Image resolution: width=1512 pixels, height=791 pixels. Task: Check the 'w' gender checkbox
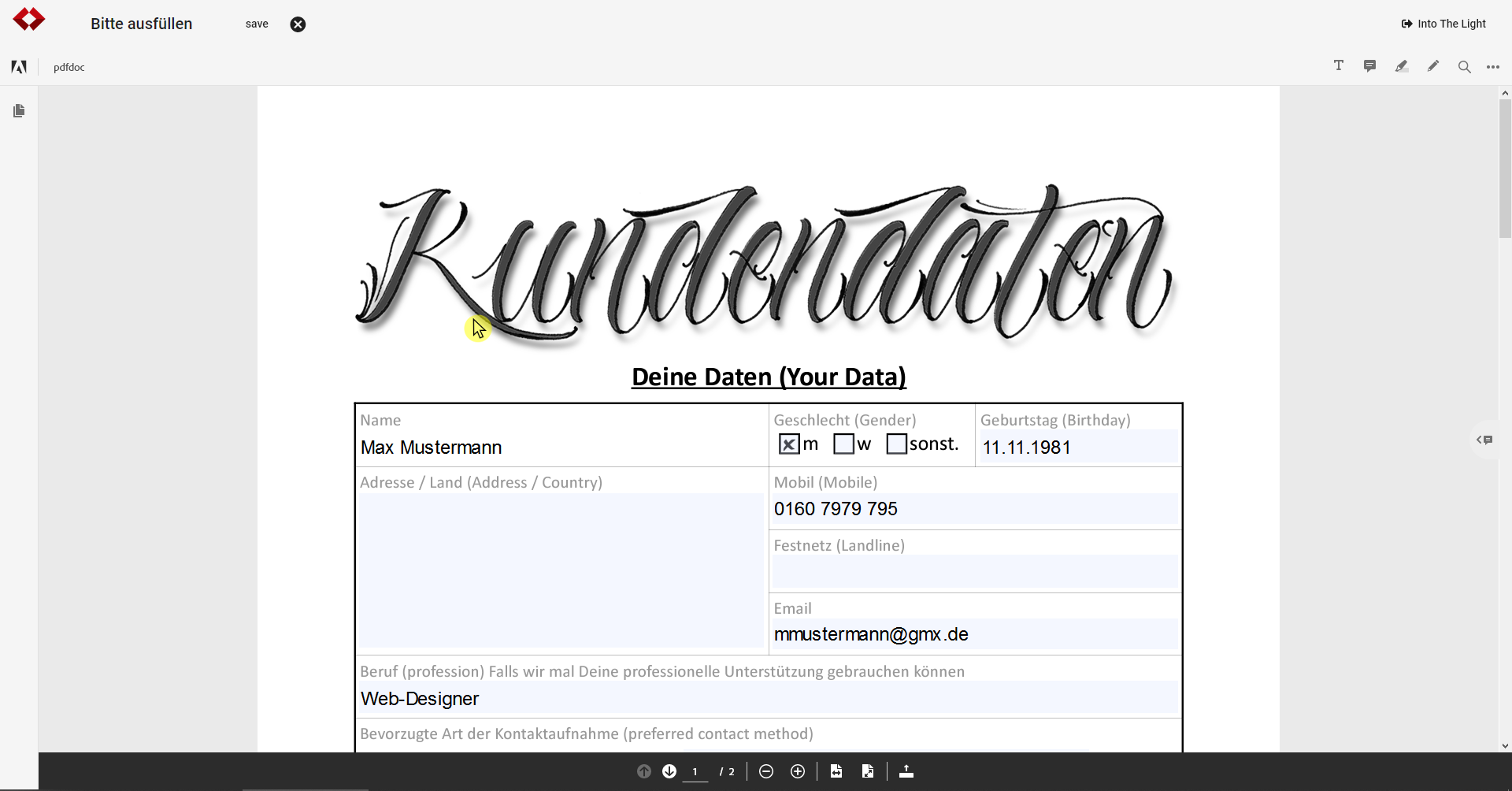843,444
